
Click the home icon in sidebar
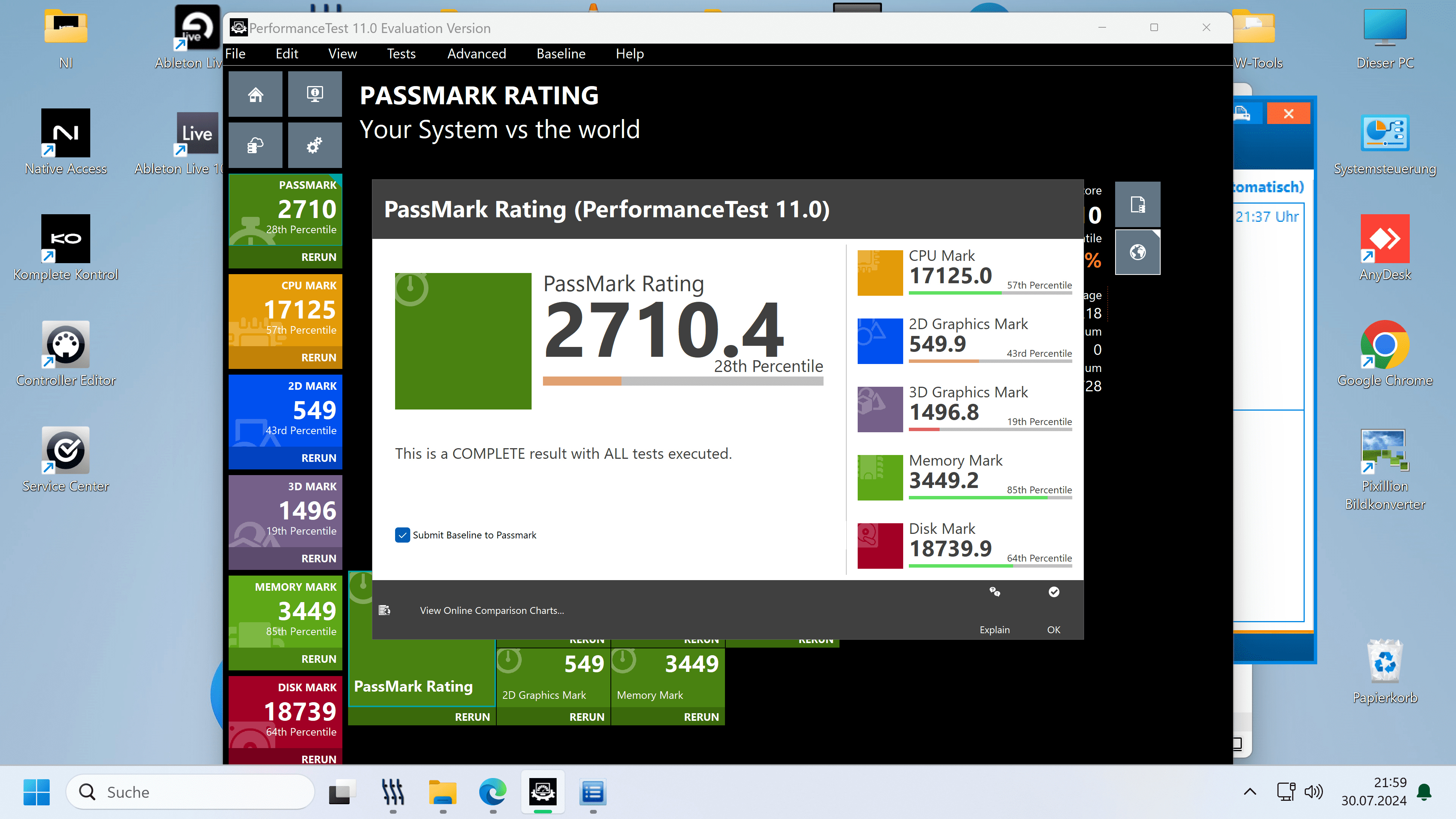point(256,94)
